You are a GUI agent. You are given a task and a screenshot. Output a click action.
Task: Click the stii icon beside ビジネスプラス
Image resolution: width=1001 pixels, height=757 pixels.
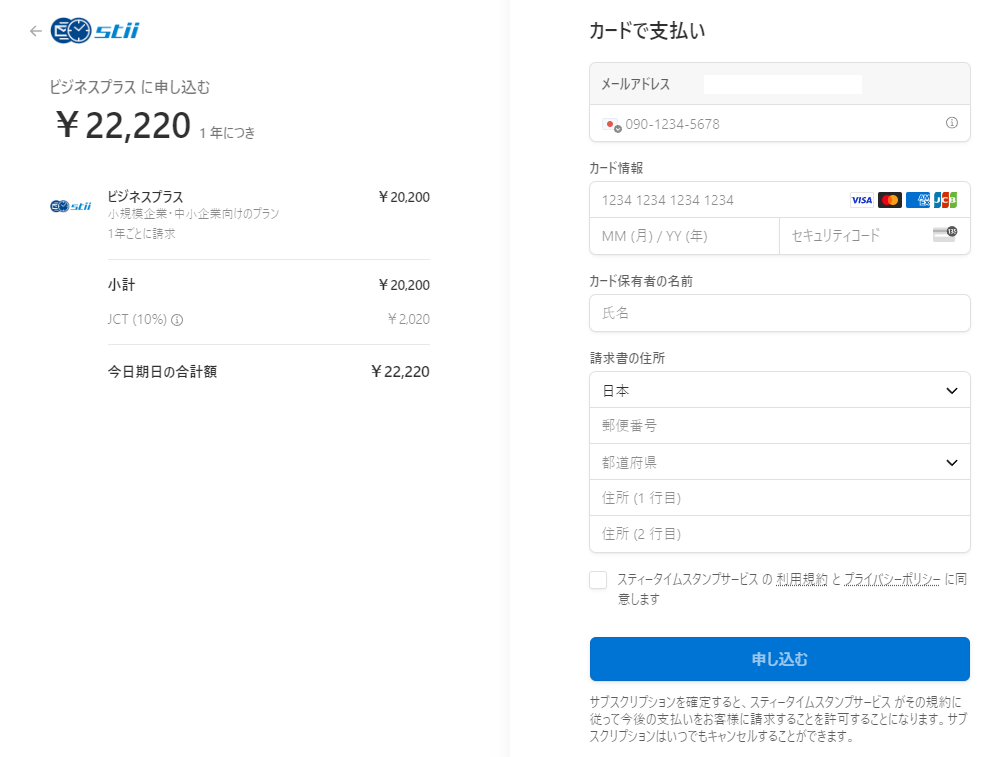click(69, 206)
